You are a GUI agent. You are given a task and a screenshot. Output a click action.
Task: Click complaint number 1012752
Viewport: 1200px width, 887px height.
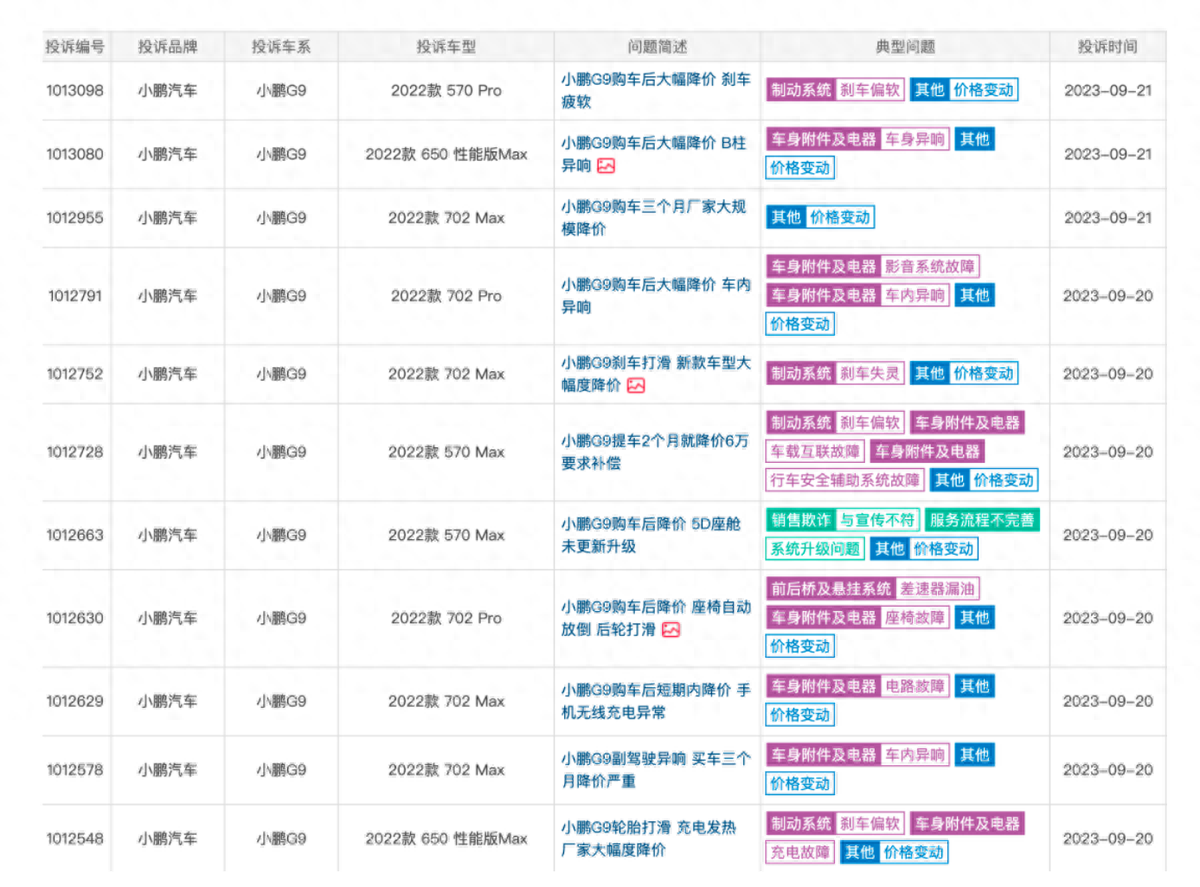click(x=75, y=374)
